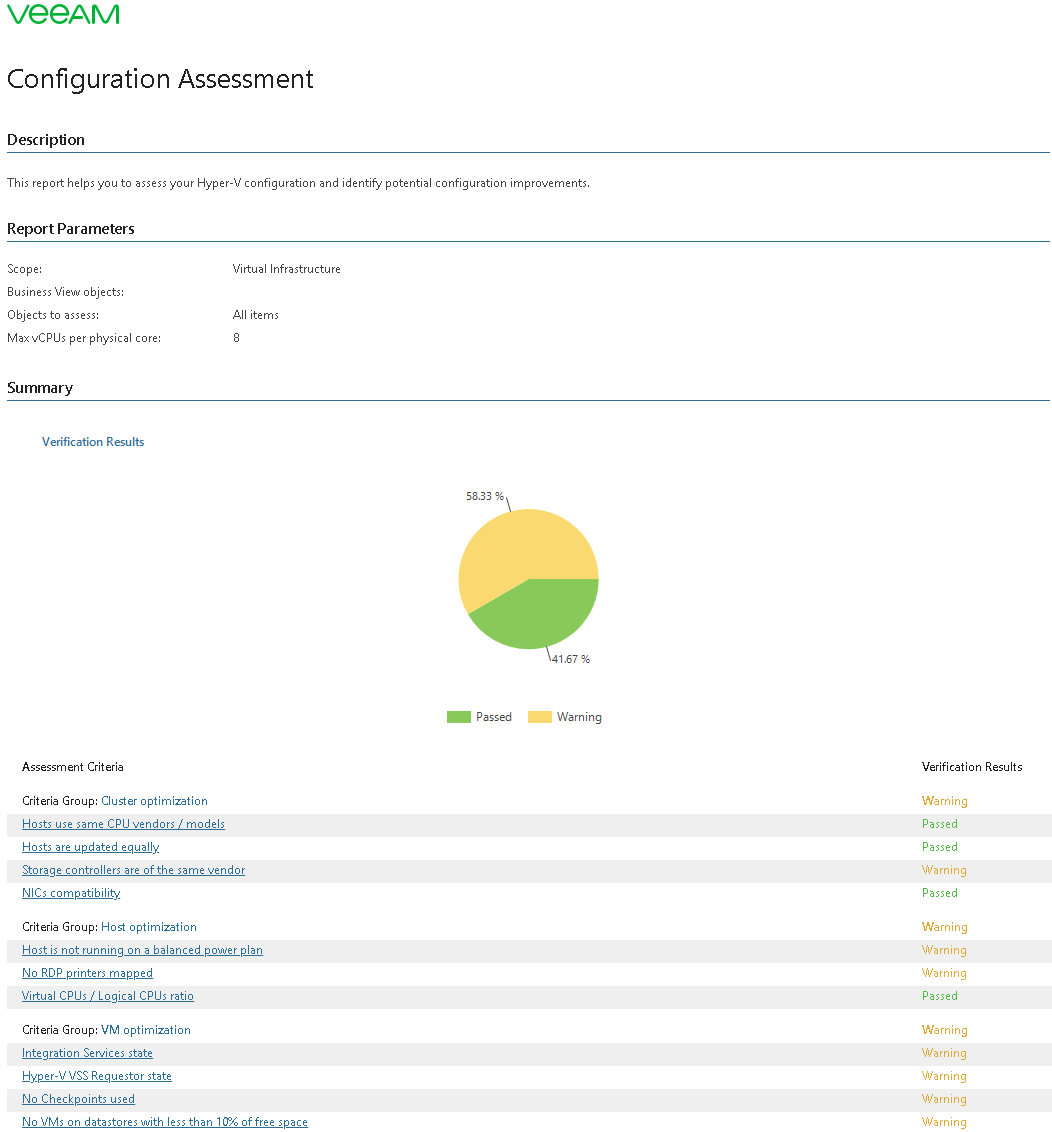The image size is (1052, 1132).
Task: Open Virtual CPUs / Logical CPUs ratio link
Action: pos(108,996)
